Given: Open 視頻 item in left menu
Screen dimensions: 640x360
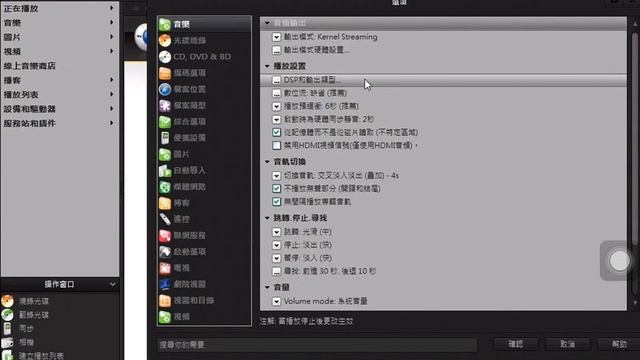Looking at the screenshot, I should [60, 51].
